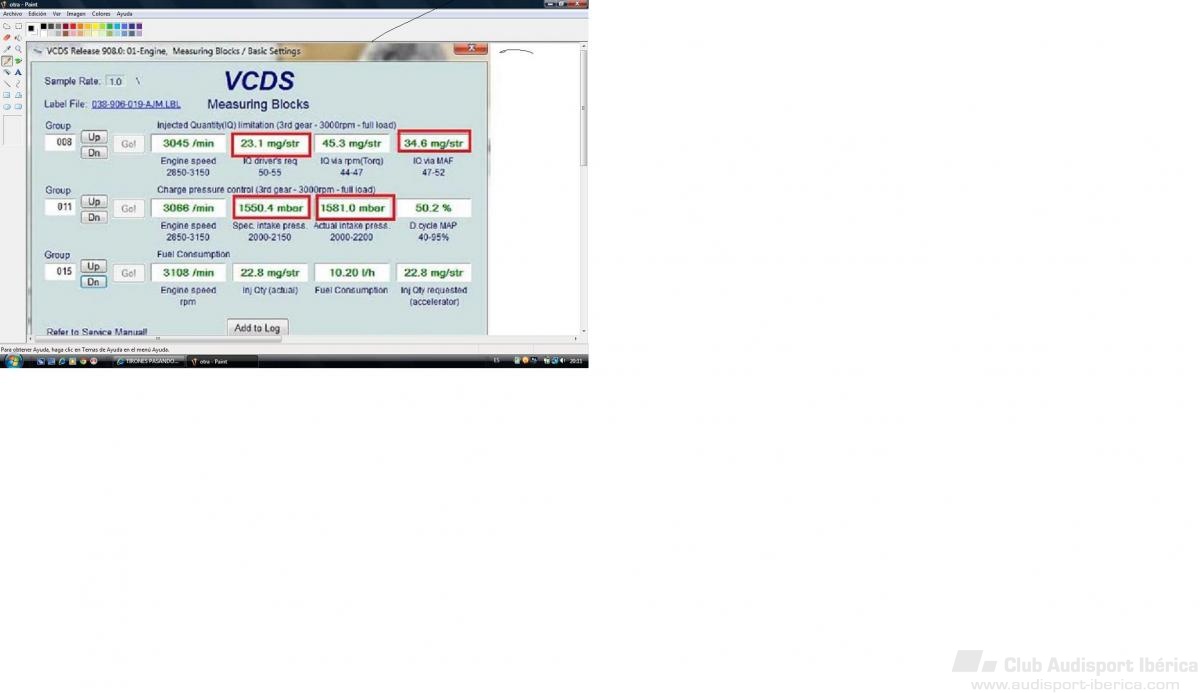
Task: Click the Add to Log button
Action: pos(258,328)
